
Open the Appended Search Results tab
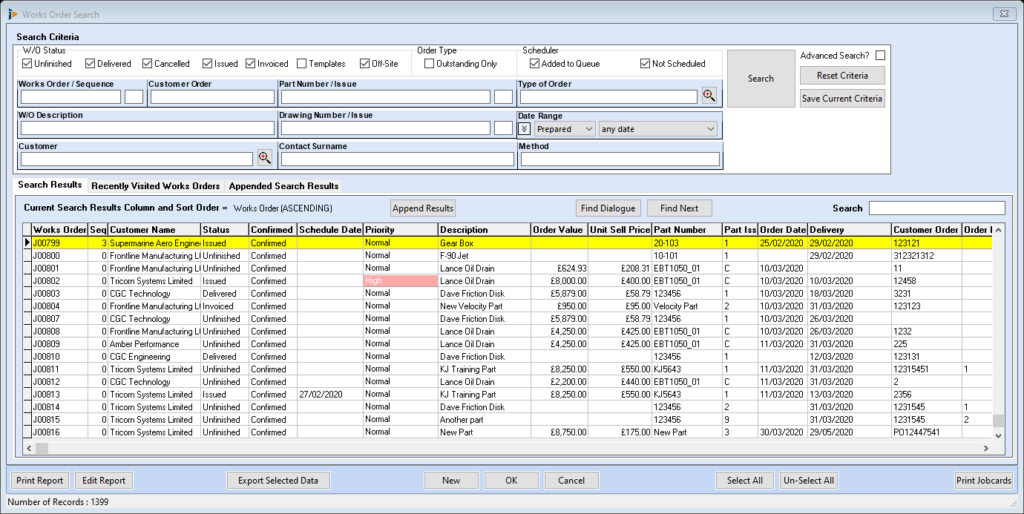pyautogui.click(x=283, y=186)
